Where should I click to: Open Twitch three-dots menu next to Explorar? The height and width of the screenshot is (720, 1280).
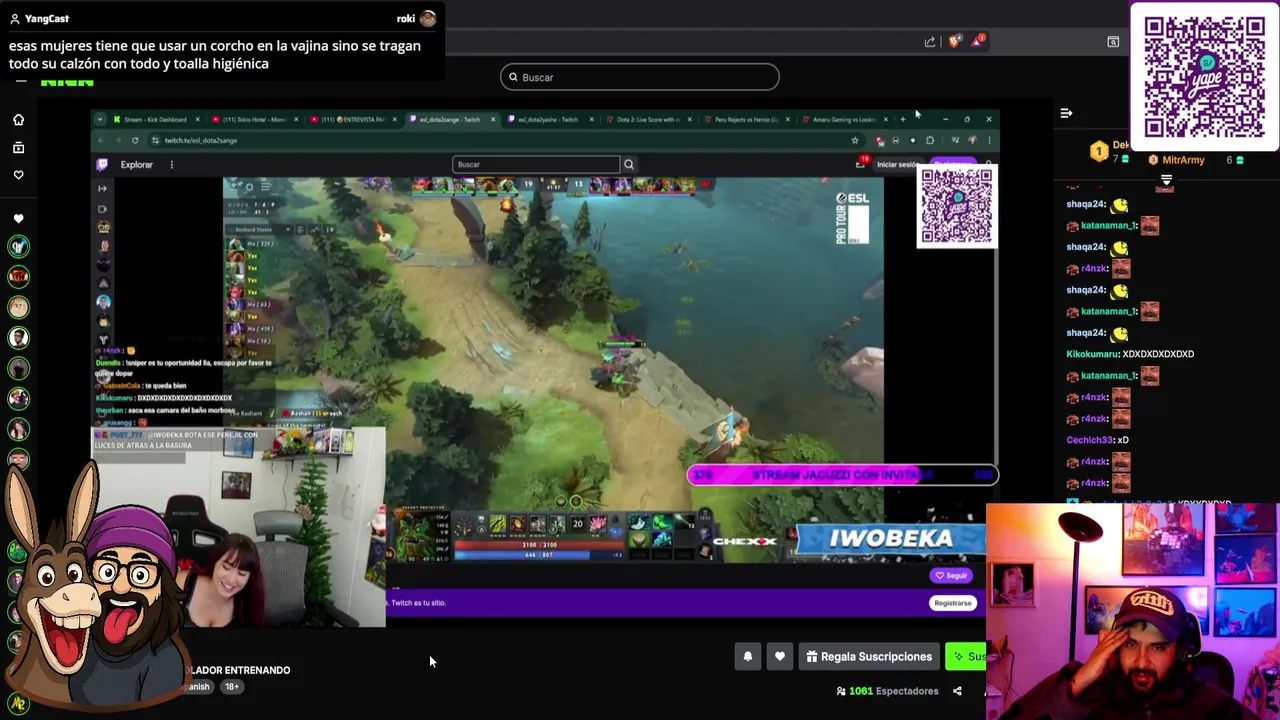tap(171, 165)
